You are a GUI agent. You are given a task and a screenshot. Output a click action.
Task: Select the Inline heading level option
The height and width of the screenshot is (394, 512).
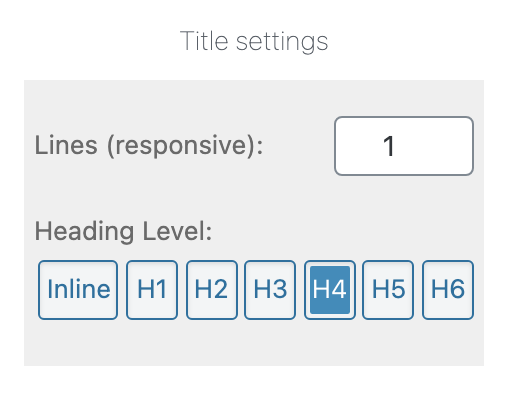pos(78,290)
